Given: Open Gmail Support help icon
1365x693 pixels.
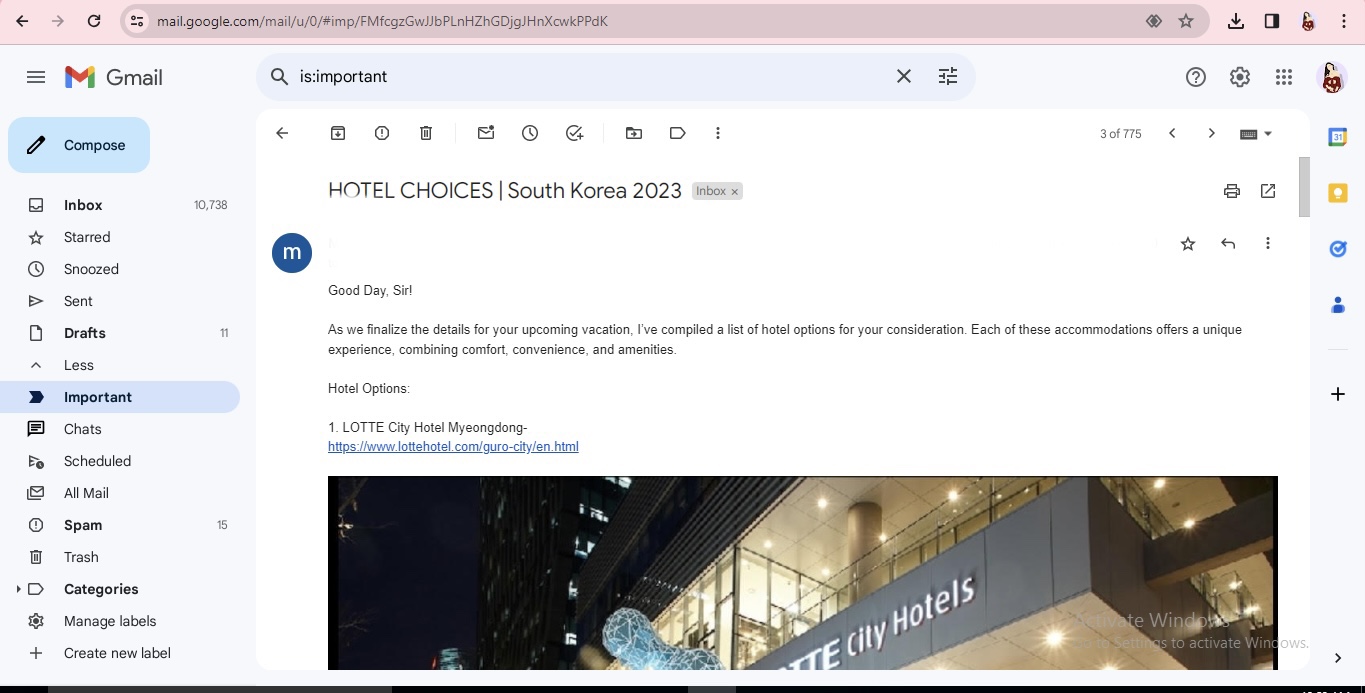Looking at the screenshot, I should [x=1196, y=77].
